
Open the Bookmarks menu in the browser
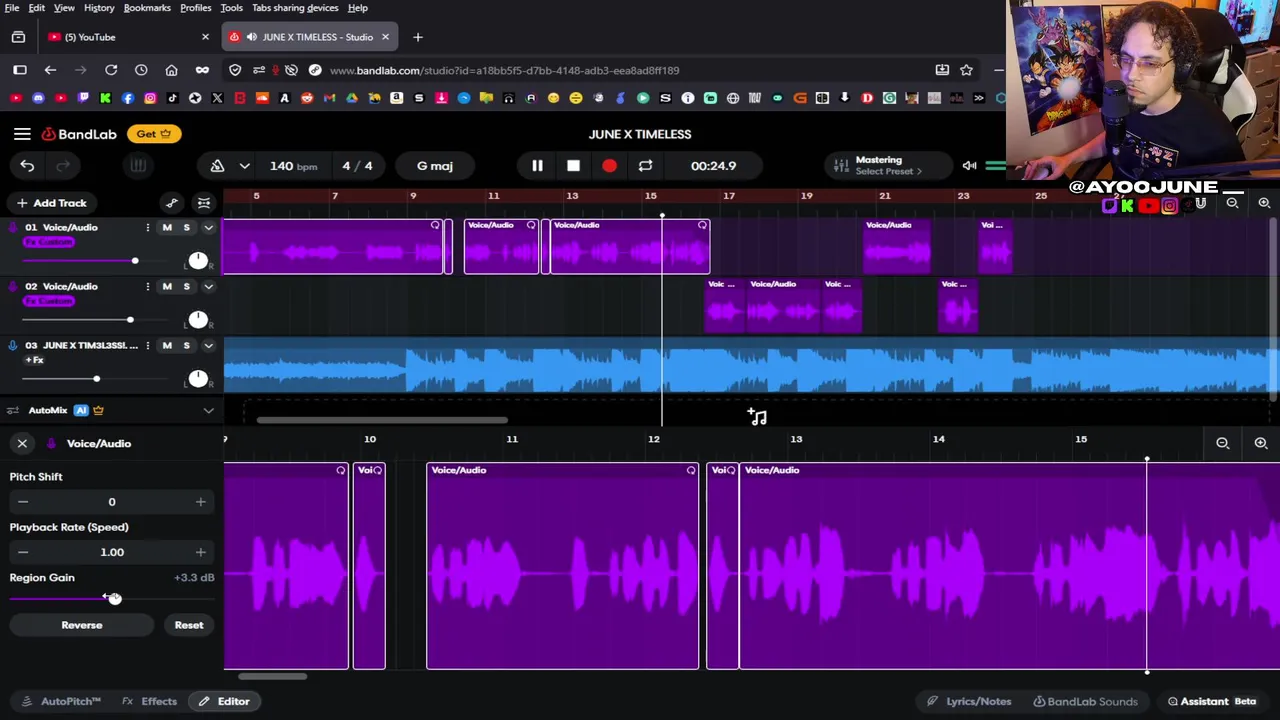coord(147,8)
